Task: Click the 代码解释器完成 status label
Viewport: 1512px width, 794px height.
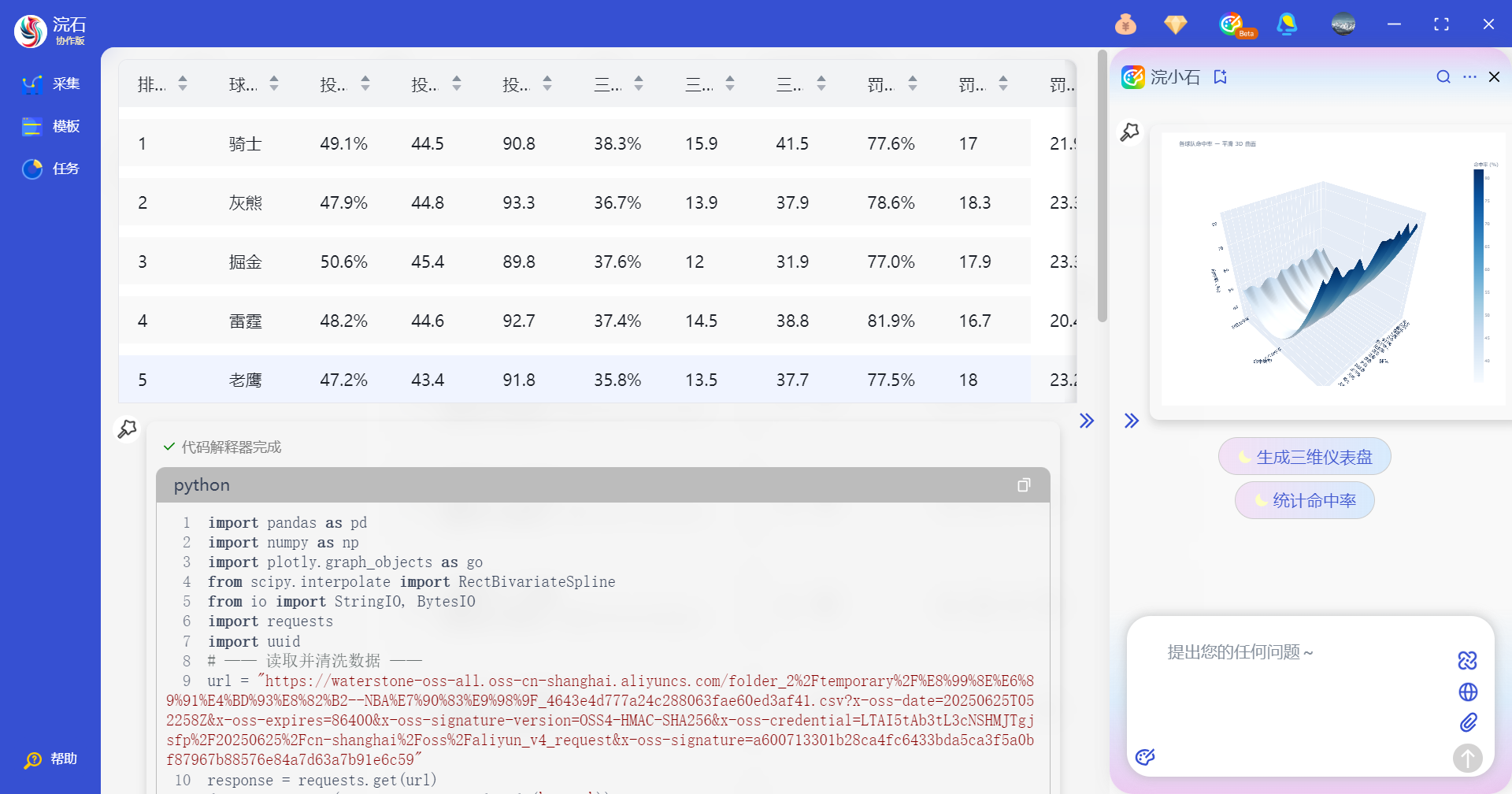Action: tap(232, 447)
